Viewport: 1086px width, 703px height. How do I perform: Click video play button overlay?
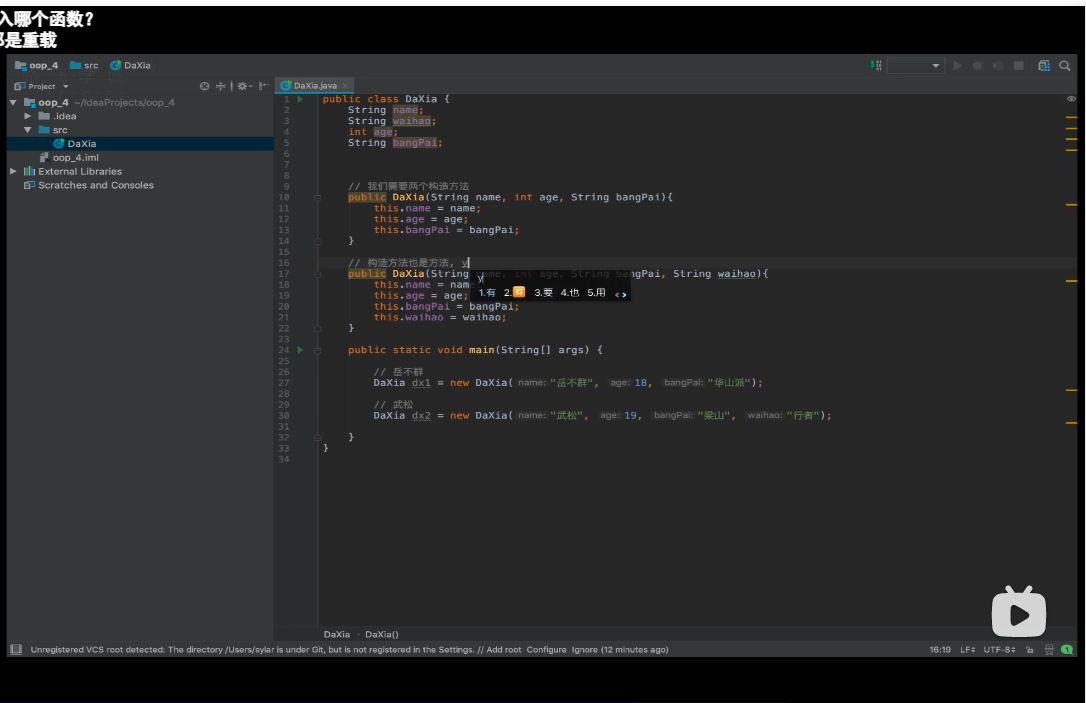(1018, 612)
